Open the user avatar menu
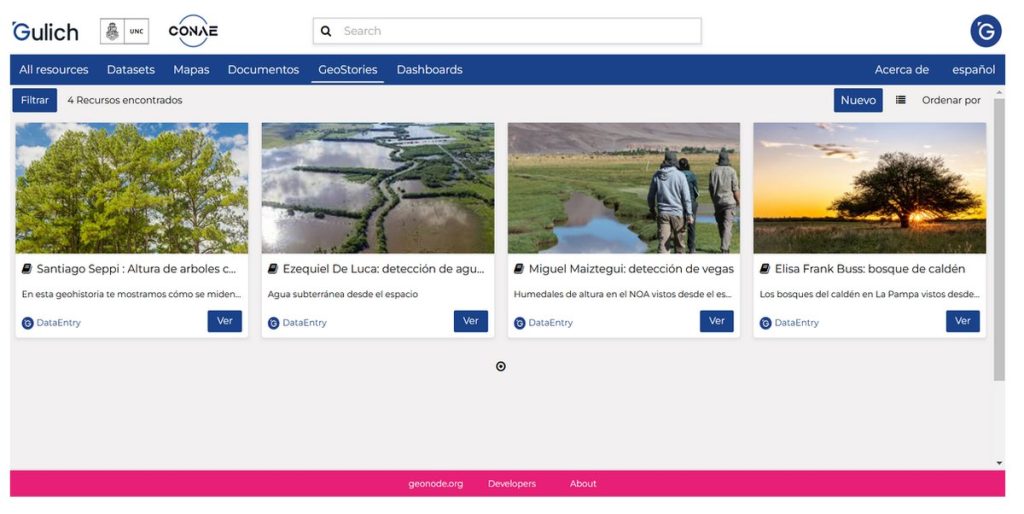 (x=985, y=31)
